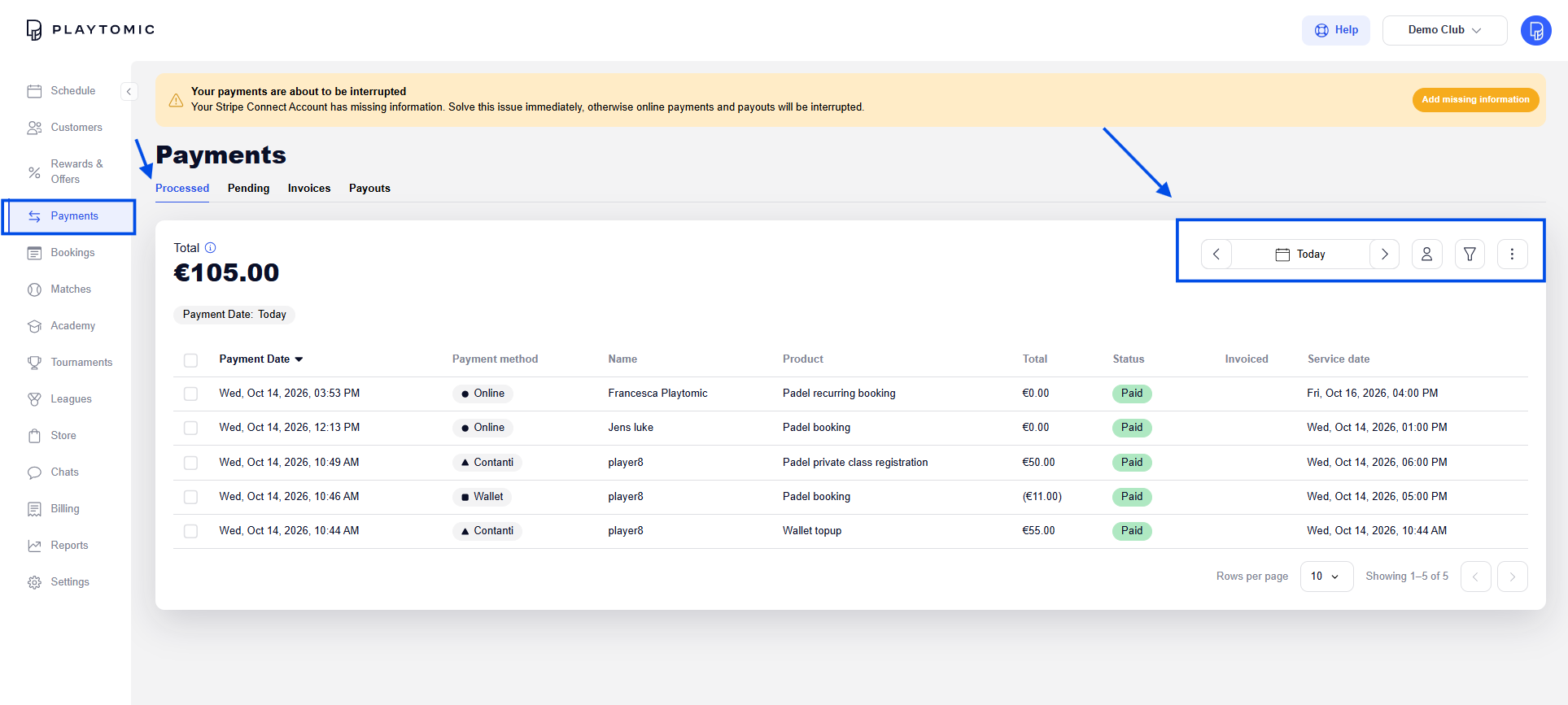Open the user profile avatar
Viewport: 1568px width, 705px height.
tap(1535, 31)
